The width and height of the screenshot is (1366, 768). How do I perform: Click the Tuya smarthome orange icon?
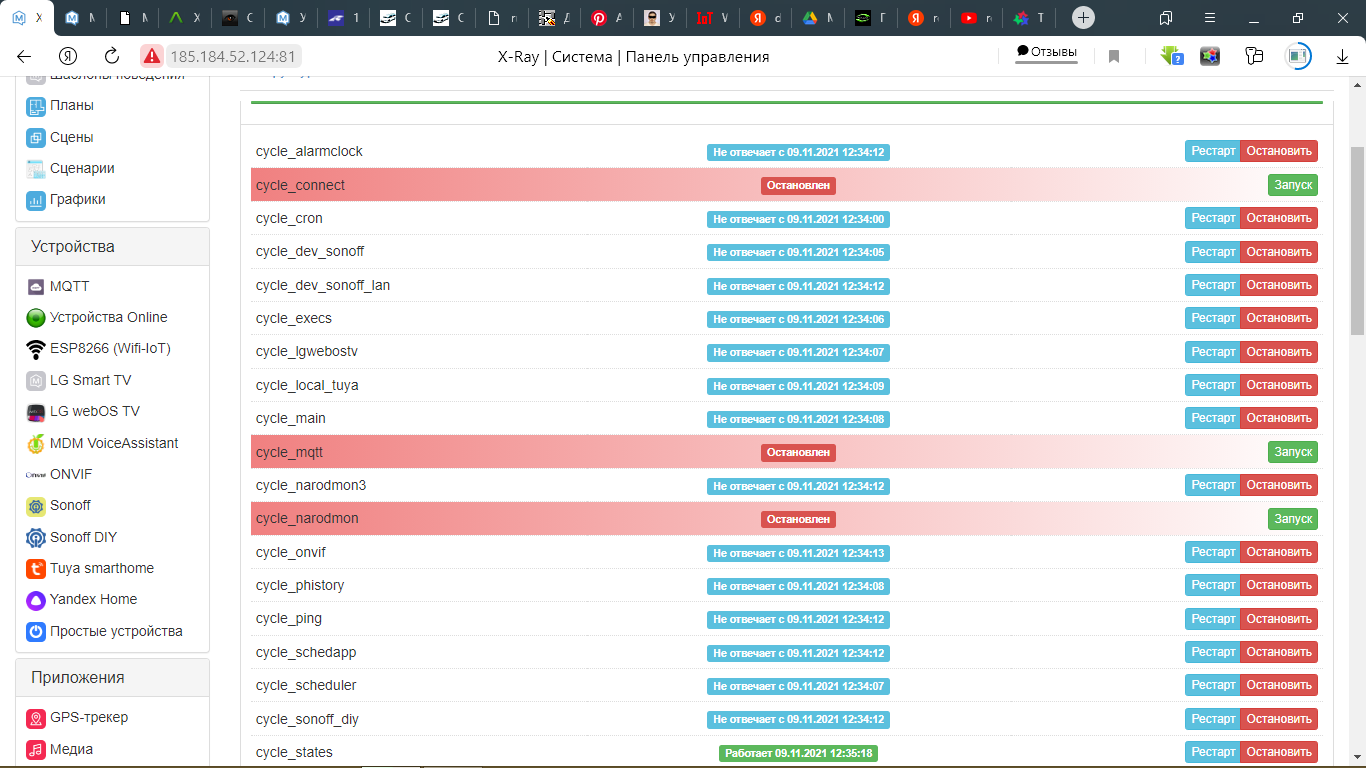point(35,569)
